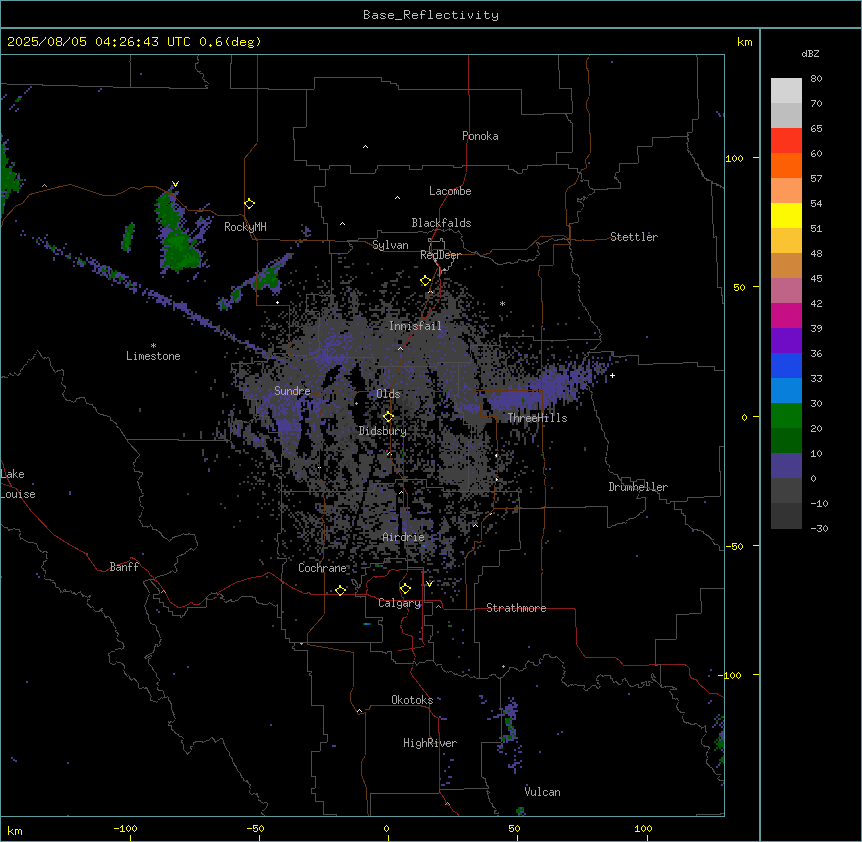Click the white plus marker east of ThreeHills

612,375
